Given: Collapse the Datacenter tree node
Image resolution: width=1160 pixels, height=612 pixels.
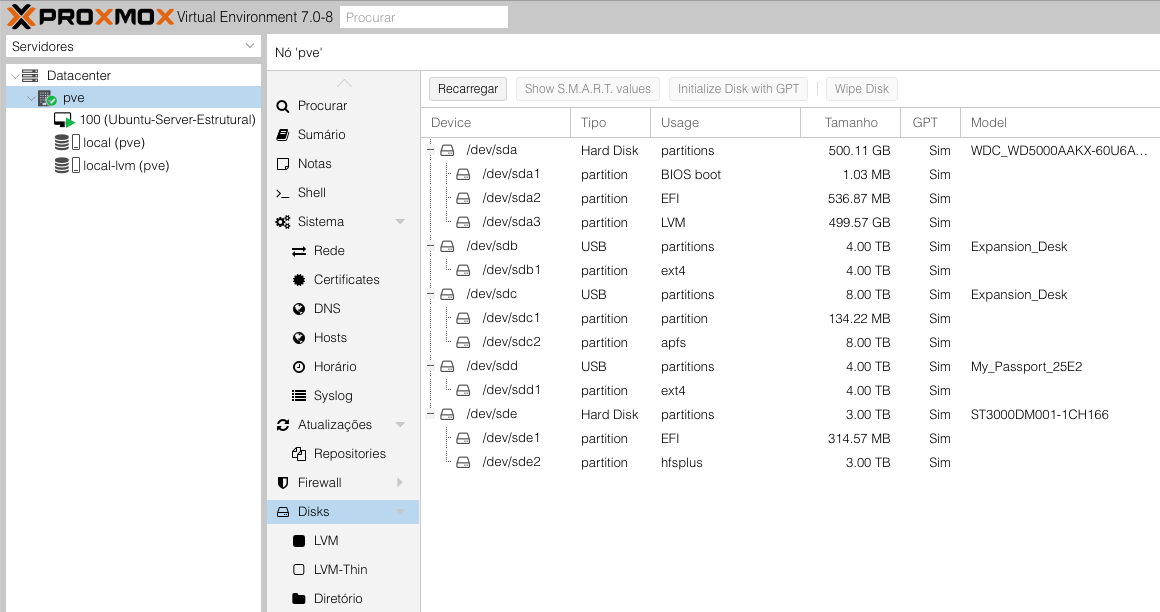Looking at the screenshot, I should click(14, 76).
